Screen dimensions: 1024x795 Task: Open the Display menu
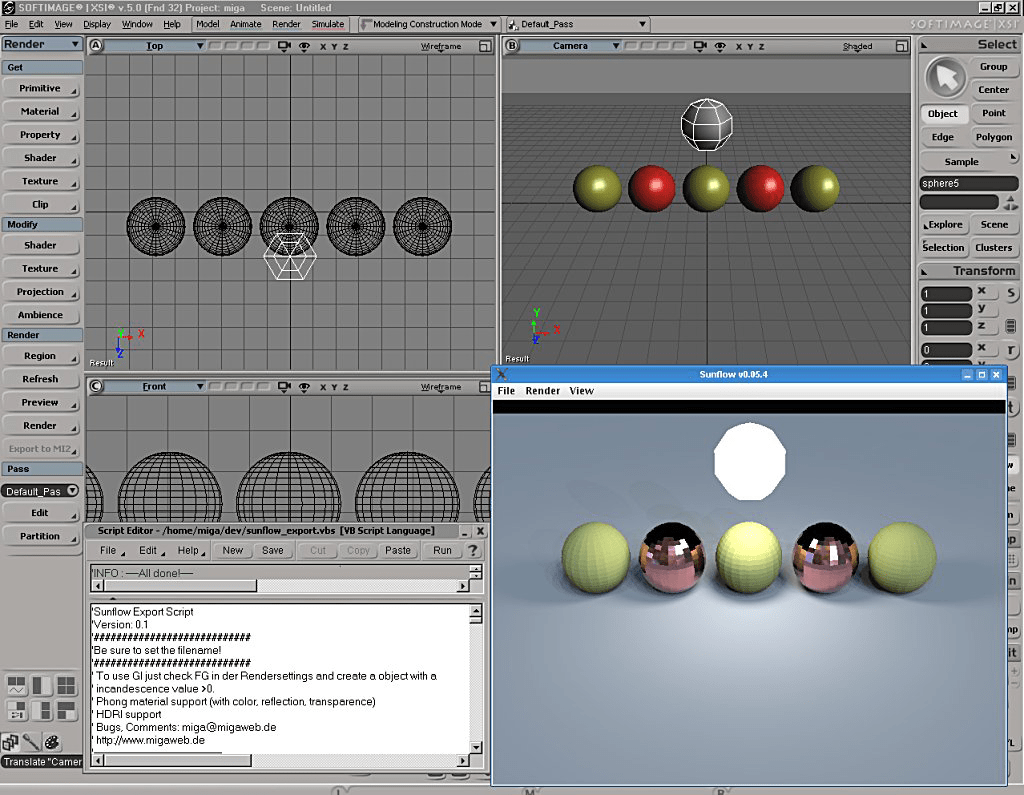tap(97, 24)
